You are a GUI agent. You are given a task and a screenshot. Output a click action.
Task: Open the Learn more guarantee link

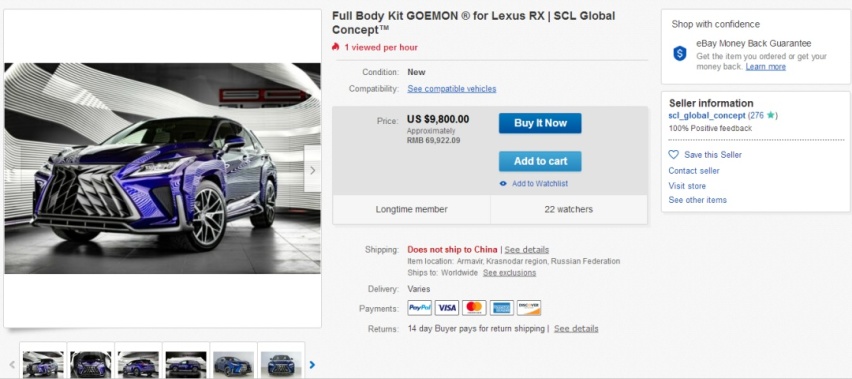(x=766, y=67)
